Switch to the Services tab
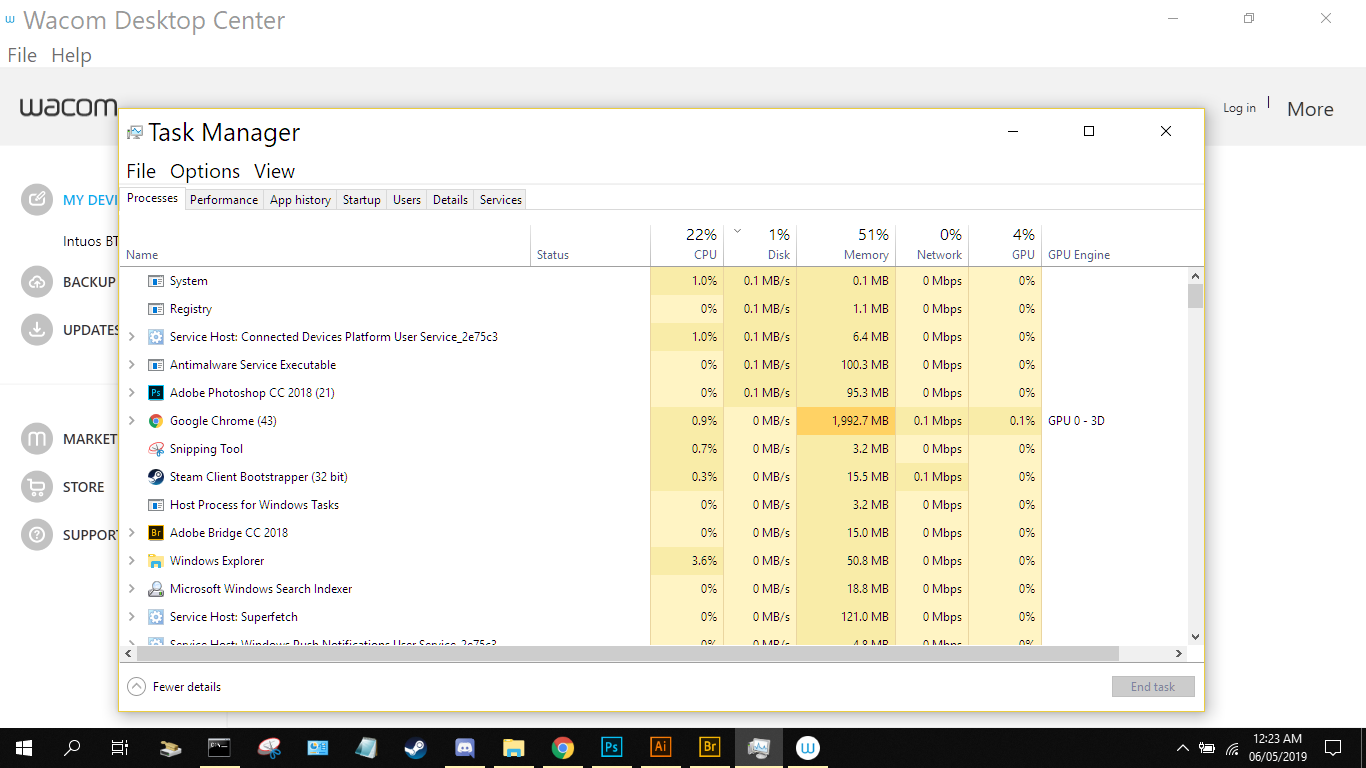 tap(501, 200)
